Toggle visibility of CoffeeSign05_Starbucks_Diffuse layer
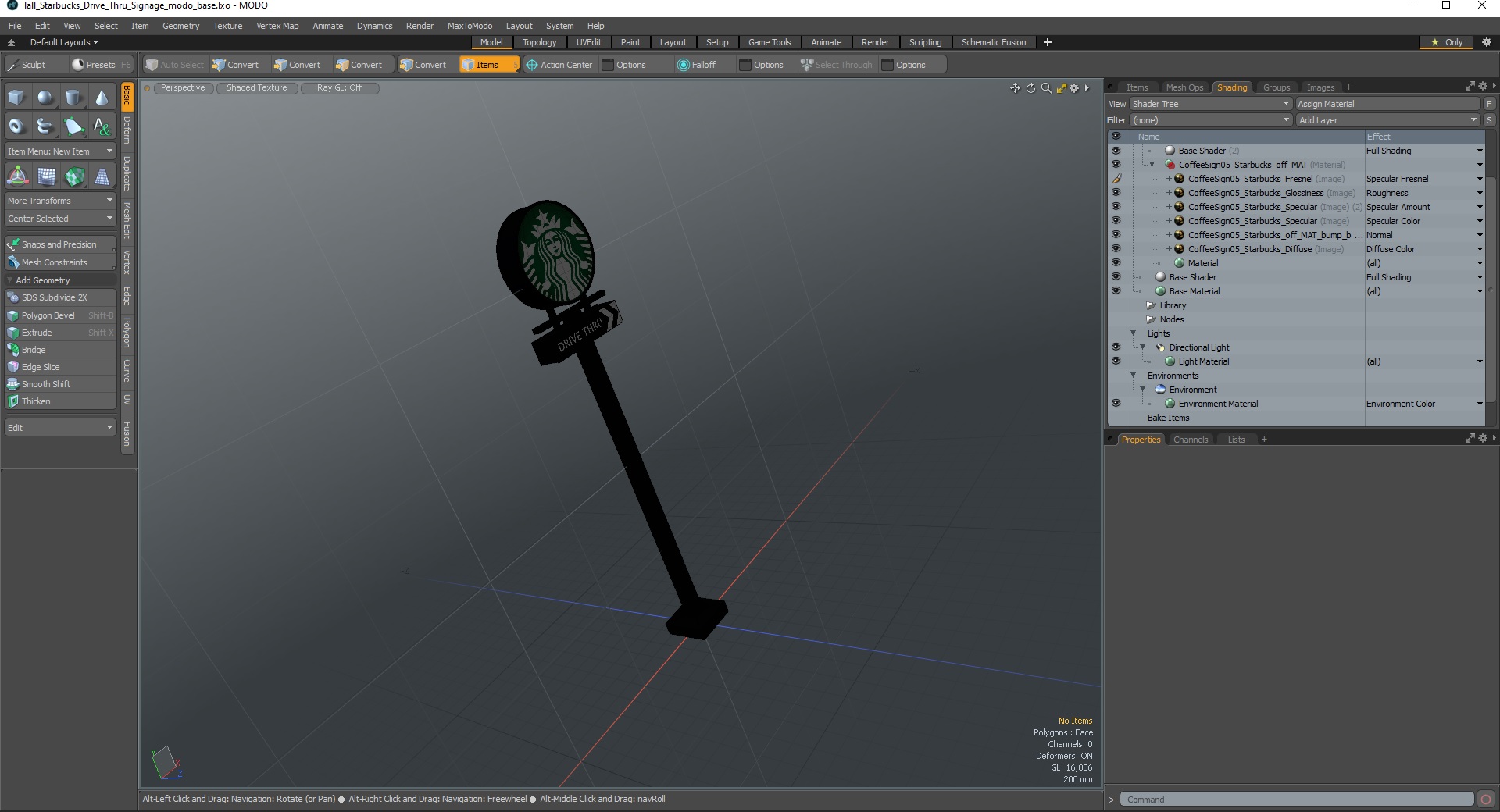Viewport: 1500px width, 812px height. pos(1116,249)
